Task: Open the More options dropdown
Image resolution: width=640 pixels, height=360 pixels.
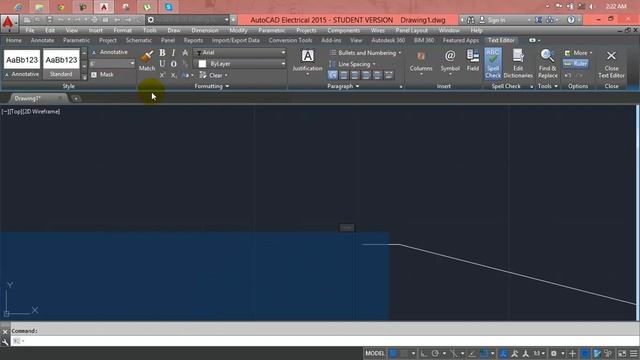Action: (578, 53)
